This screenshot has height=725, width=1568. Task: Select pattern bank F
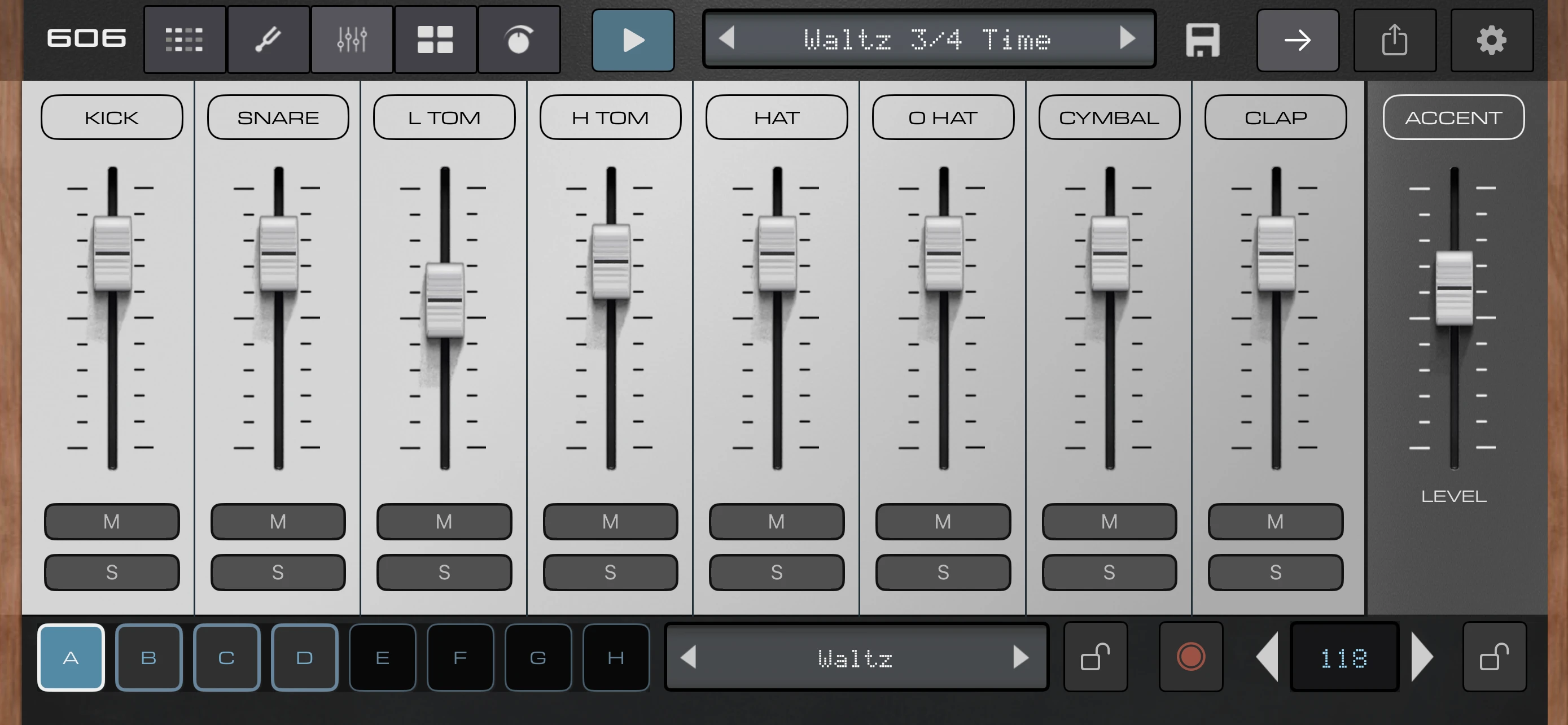460,657
